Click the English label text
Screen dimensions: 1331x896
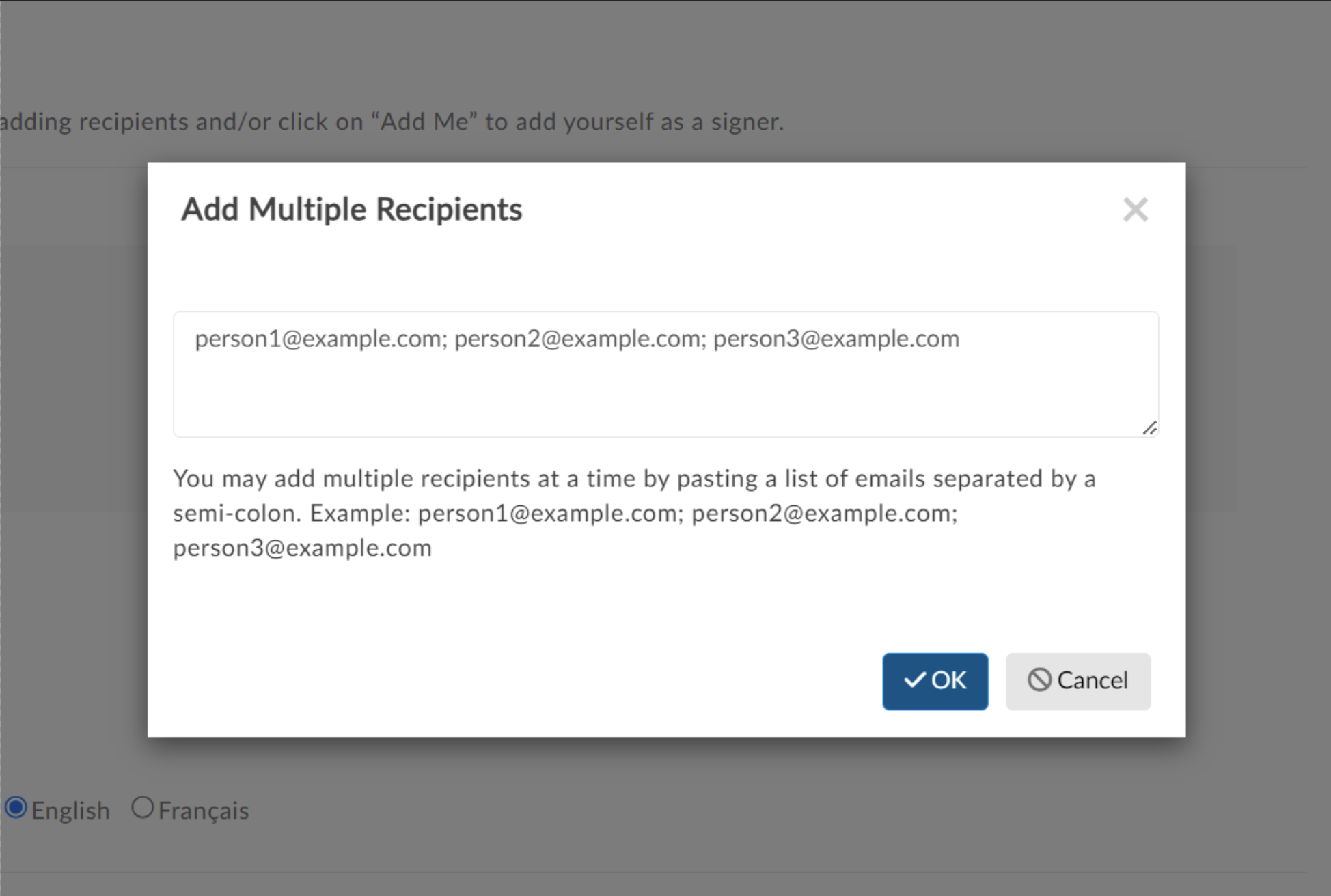pyautogui.click(x=70, y=811)
